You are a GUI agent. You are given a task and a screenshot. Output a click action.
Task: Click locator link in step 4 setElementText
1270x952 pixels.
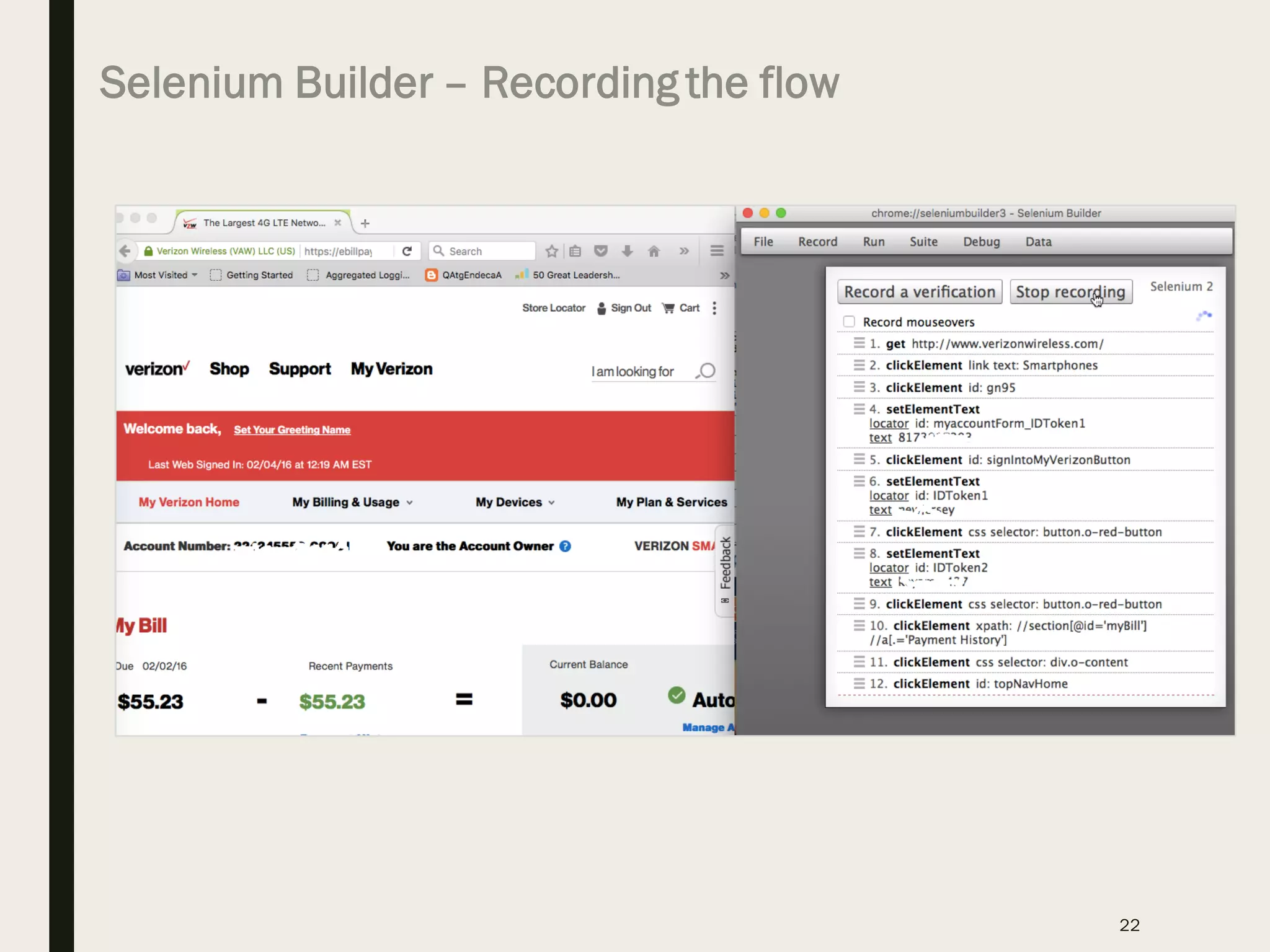889,424
